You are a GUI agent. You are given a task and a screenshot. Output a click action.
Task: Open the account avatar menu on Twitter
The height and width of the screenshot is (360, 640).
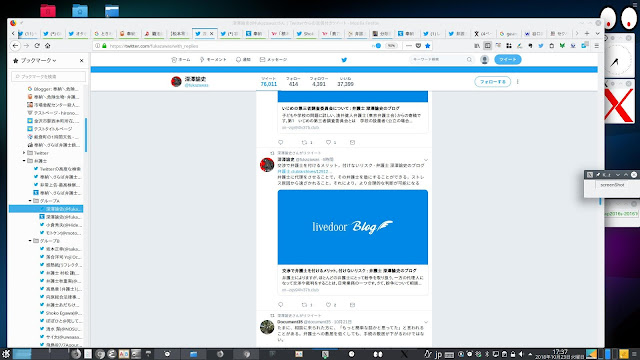(x=484, y=60)
